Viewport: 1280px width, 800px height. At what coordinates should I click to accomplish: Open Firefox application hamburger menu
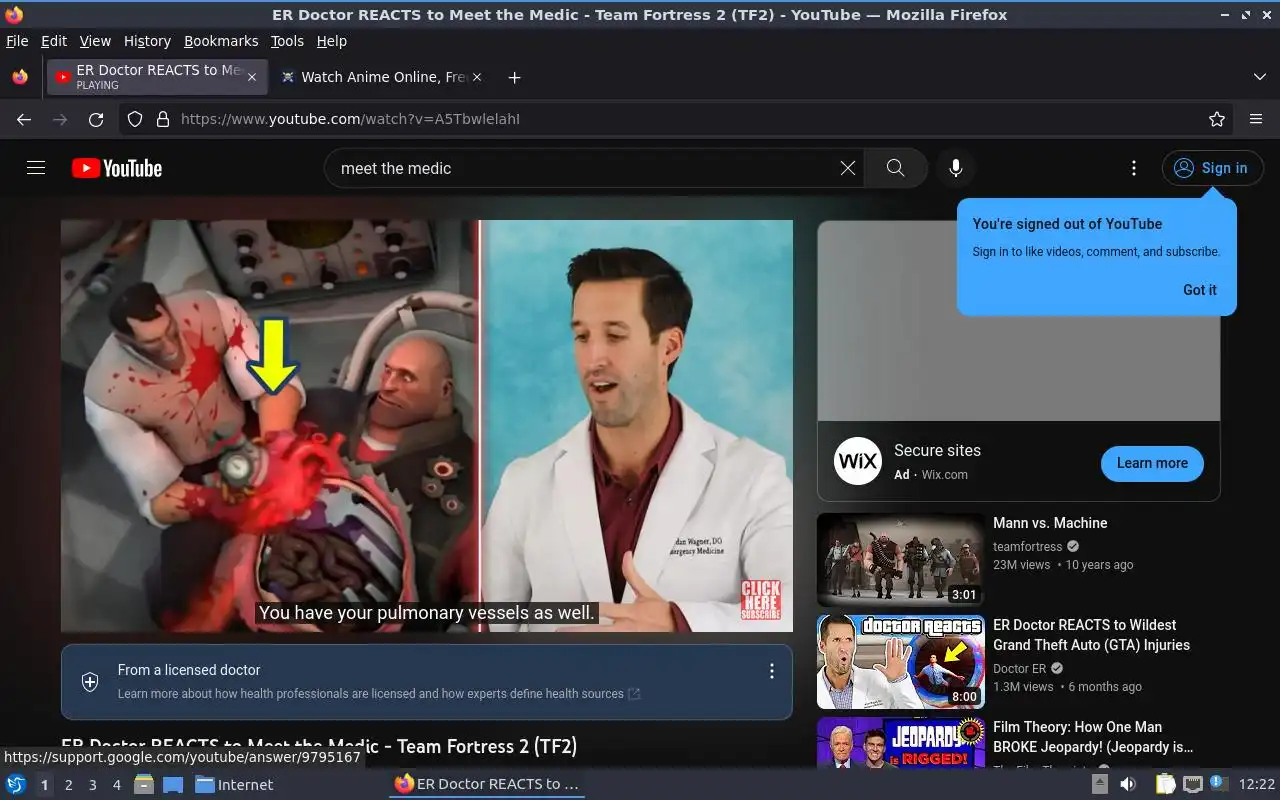click(x=1256, y=119)
